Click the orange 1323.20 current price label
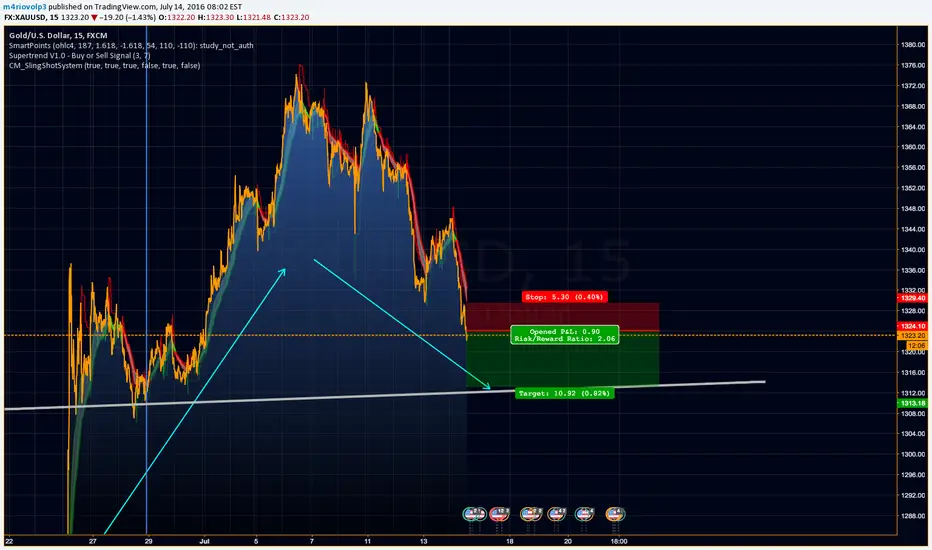 (x=912, y=336)
